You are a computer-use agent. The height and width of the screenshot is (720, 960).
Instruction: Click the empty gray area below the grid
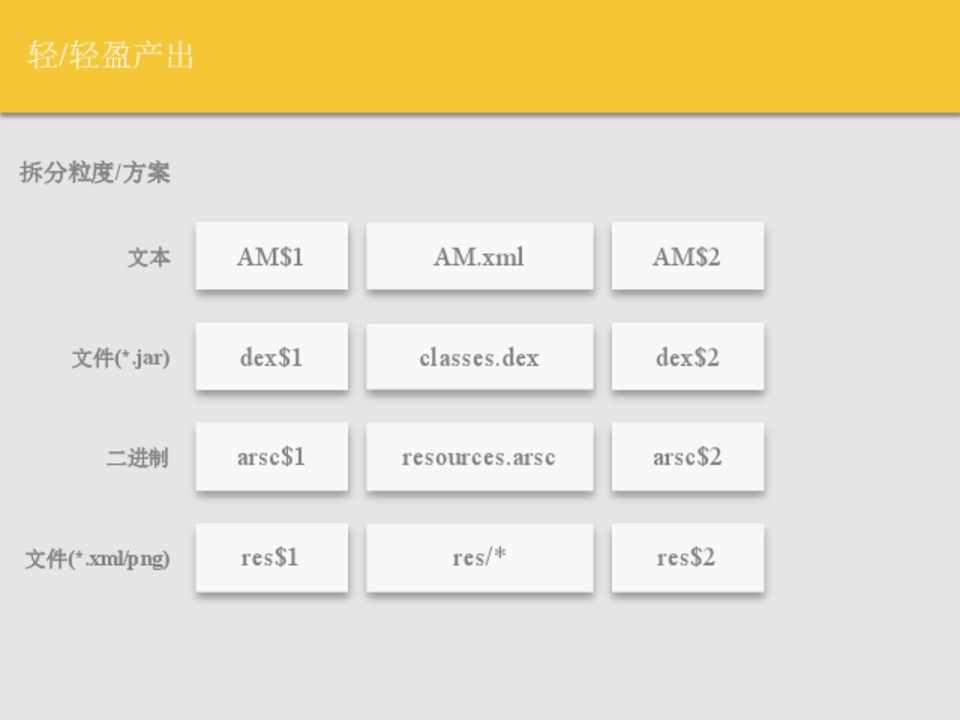(x=480, y=660)
